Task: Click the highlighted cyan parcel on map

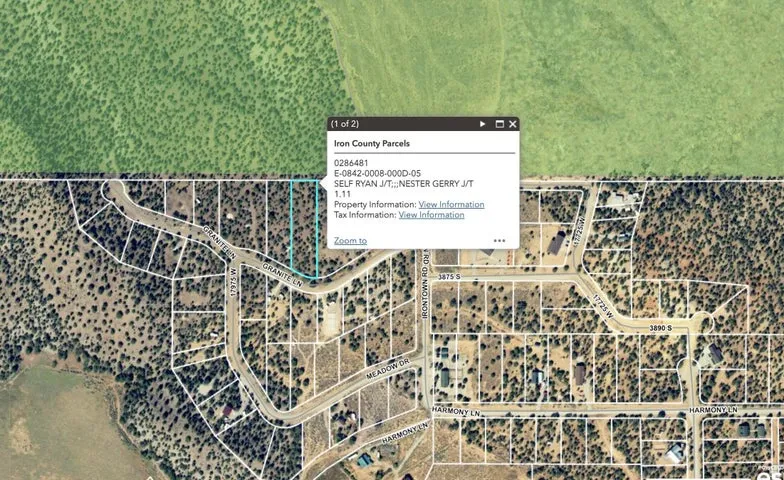Action: coord(304,228)
